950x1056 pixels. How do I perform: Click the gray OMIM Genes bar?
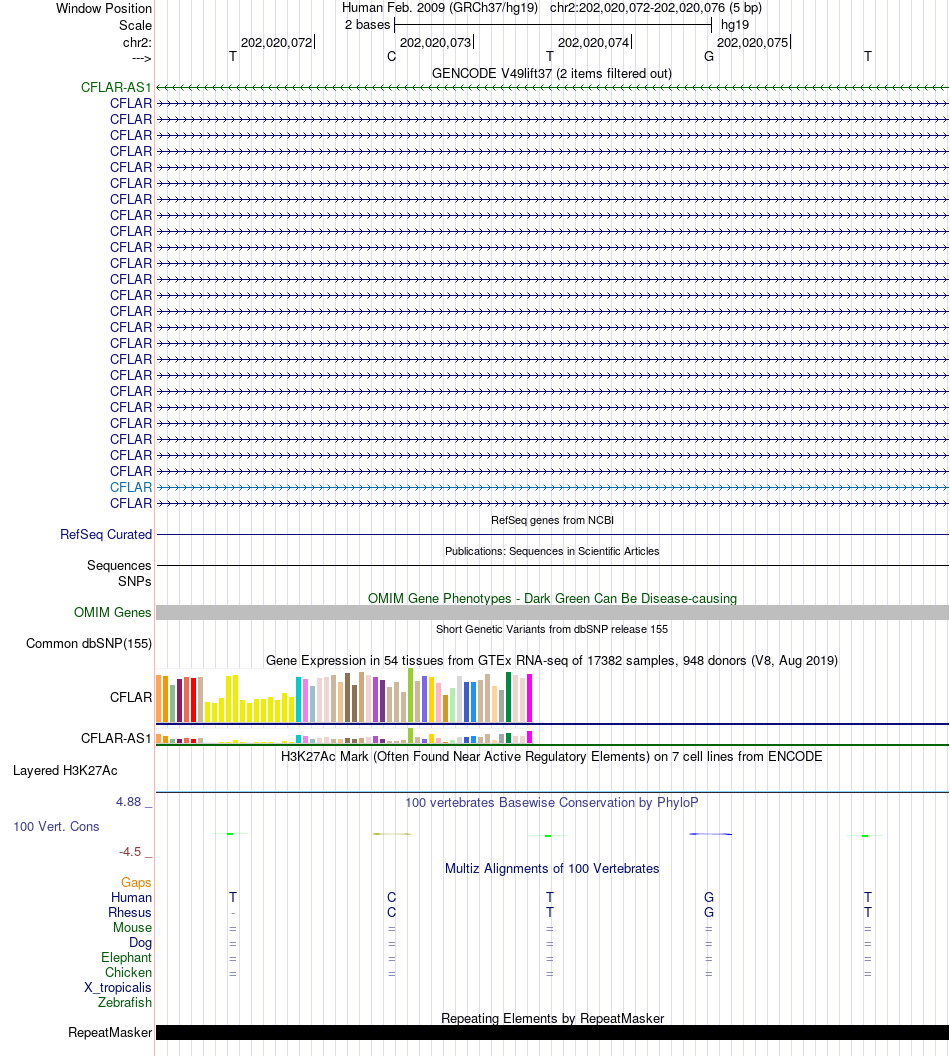pyautogui.click(x=552, y=612)
